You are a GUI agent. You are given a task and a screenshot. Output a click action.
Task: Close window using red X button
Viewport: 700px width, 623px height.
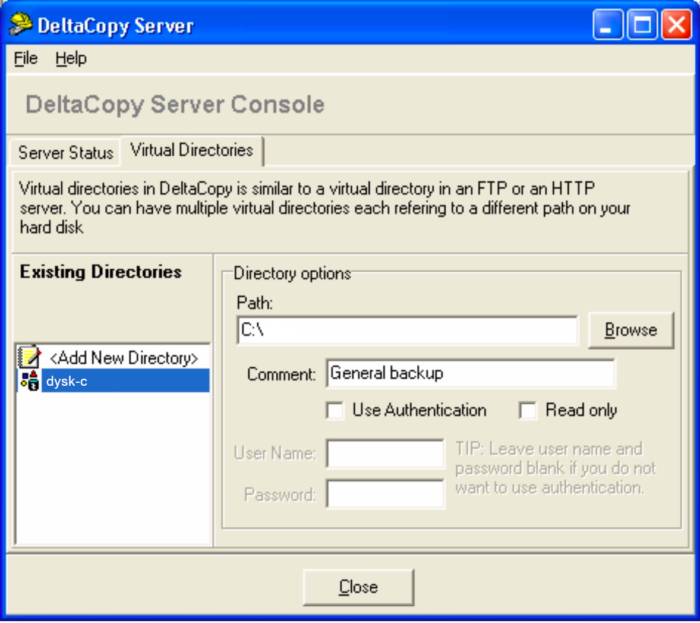coord(676,24)
